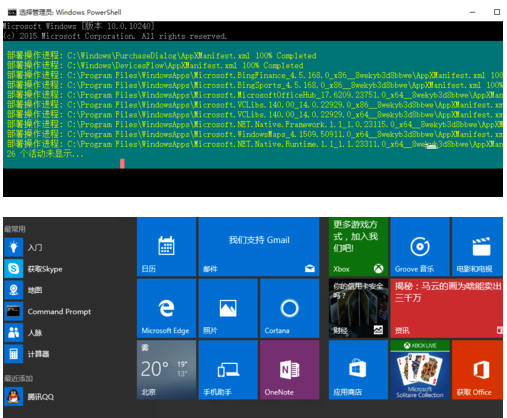Open the 人脉 people icon
The image size is (507, 418).
pyautogui.click(x=14, y=332)
